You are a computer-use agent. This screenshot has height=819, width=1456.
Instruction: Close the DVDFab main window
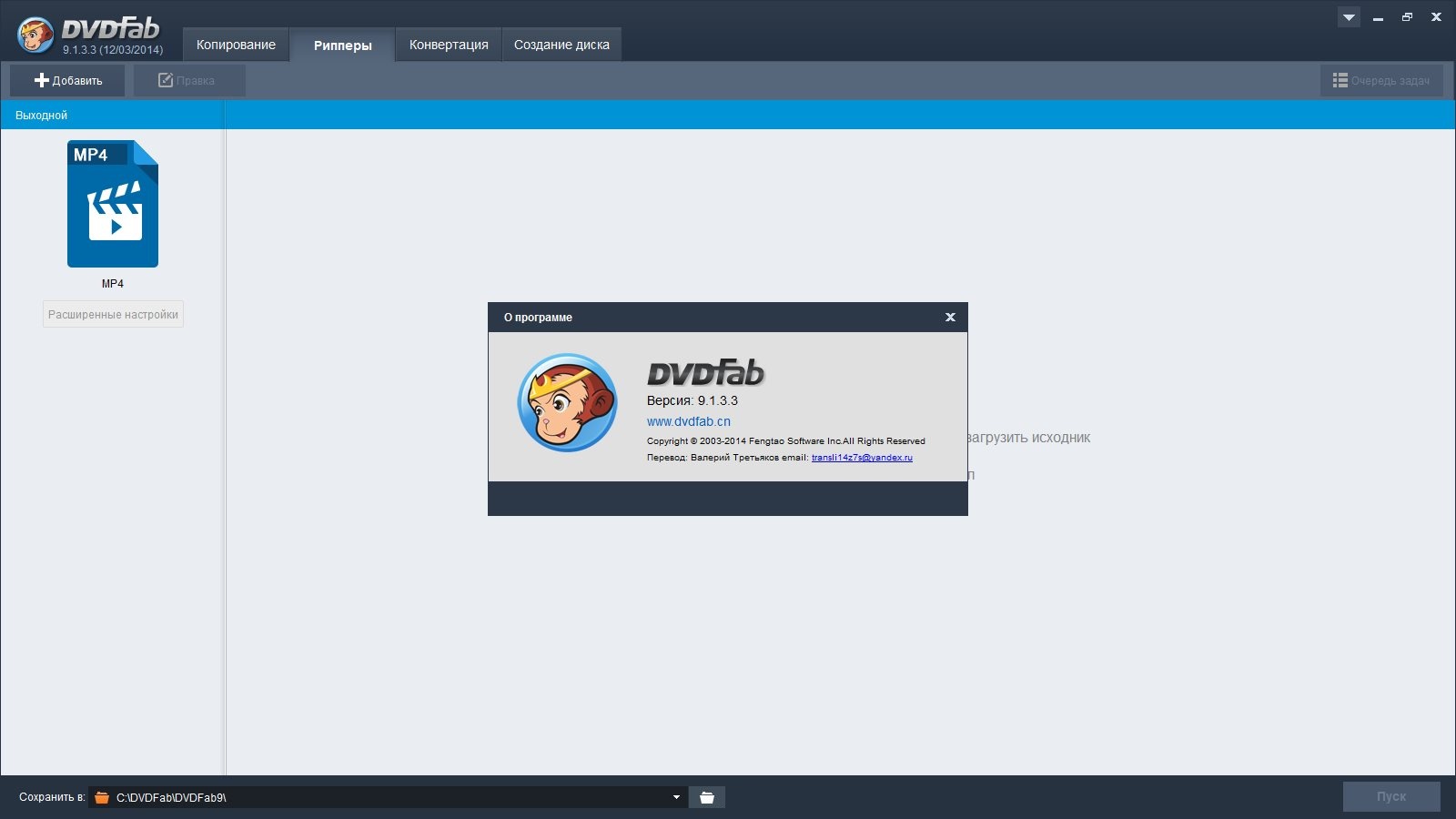click(1436, 17)
